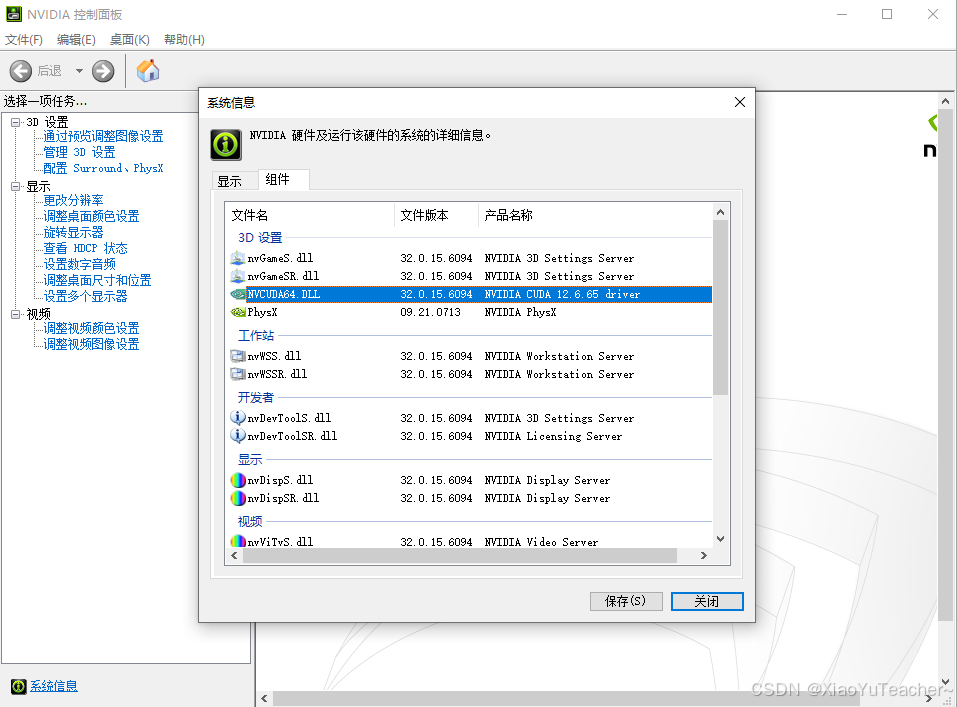The image size is (957, 707).
Task: Click the nvWSS.dll file icon
Action: point(237,356)
